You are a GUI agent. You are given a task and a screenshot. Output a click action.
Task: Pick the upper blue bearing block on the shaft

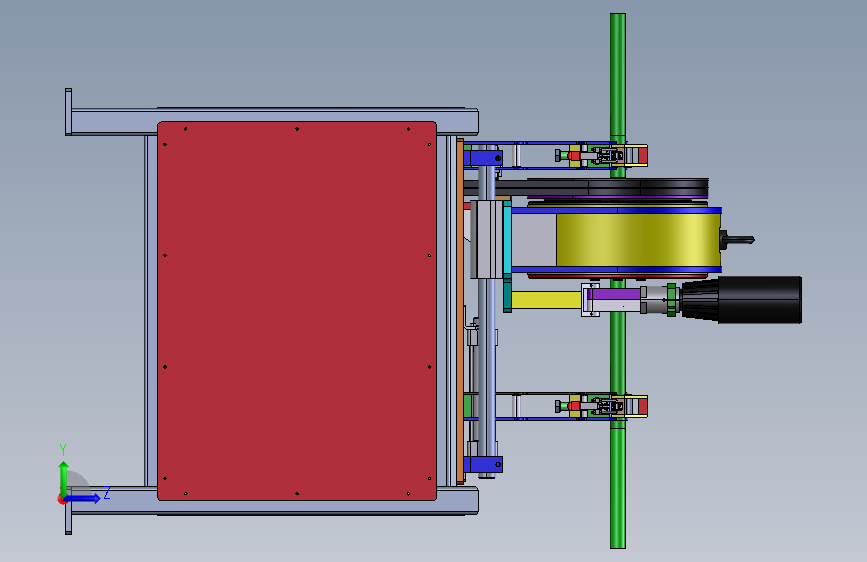[x=483, y=158]
